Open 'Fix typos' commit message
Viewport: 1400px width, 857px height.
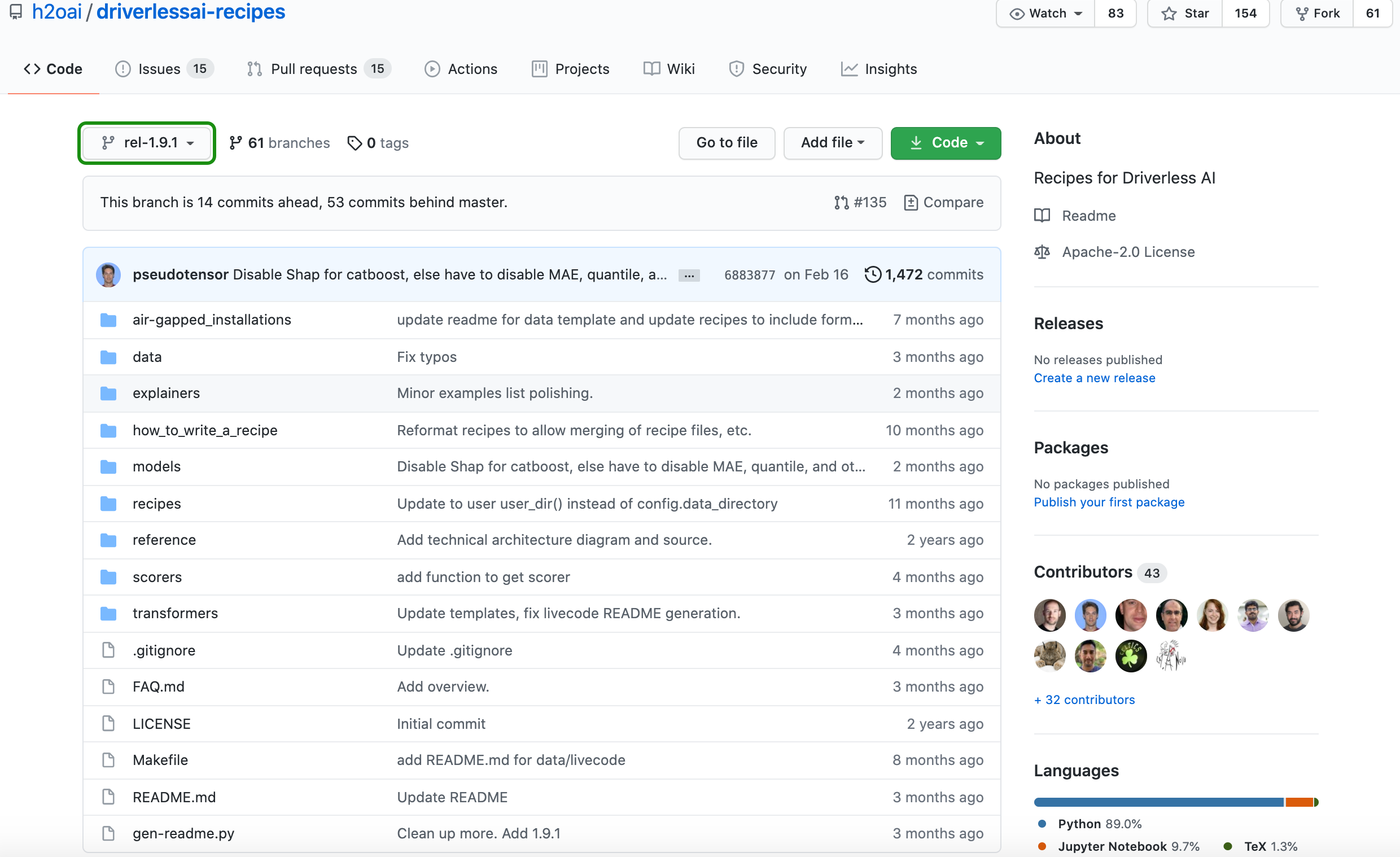(x=427, y=357)
